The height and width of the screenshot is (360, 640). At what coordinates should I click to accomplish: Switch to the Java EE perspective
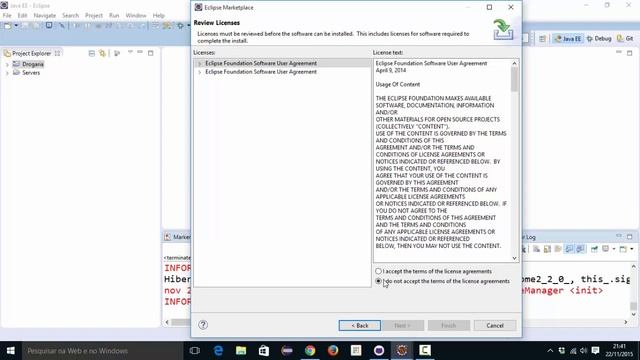click(x=567, y=38)
